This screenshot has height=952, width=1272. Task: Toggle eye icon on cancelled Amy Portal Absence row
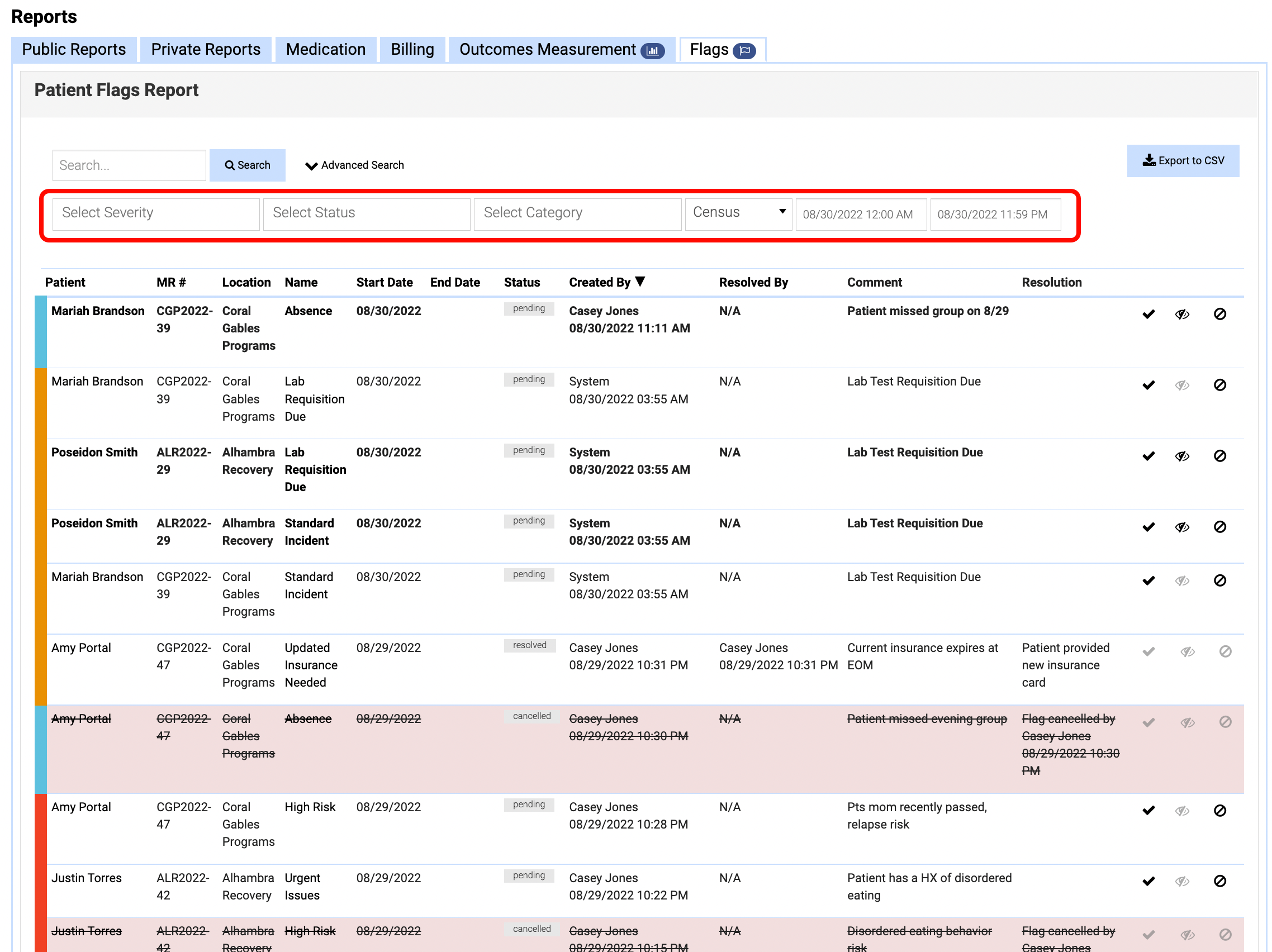1188,722
